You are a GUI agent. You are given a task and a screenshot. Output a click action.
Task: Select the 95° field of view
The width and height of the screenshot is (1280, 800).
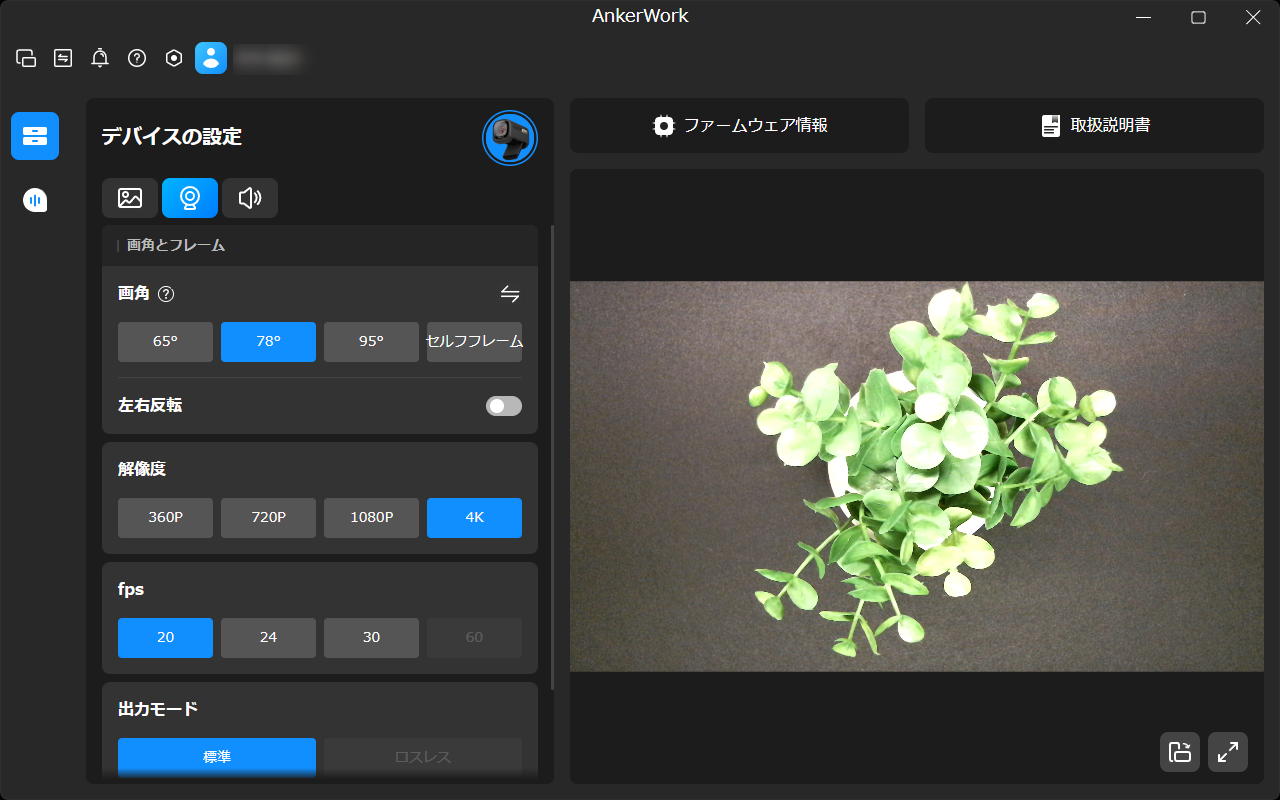coord(371,342)
